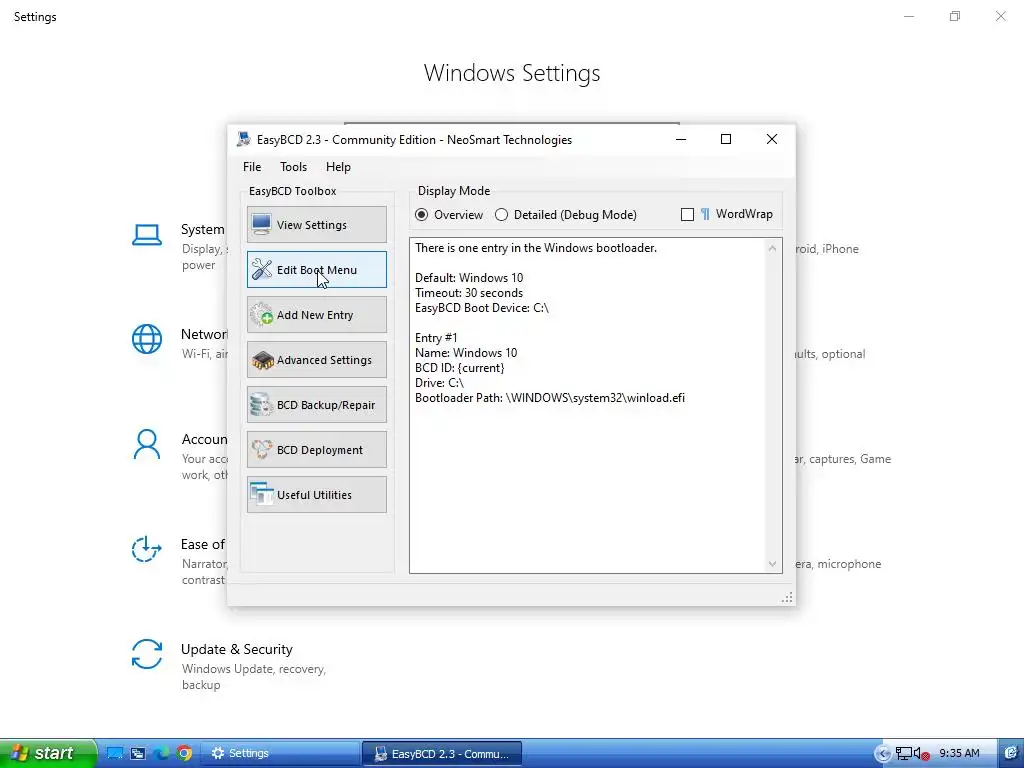Screen dimensions: 1024x768
Task: Click 'Timeout: 30 seconds' text line
Action: pyautogui.click(x=469, y=293)
